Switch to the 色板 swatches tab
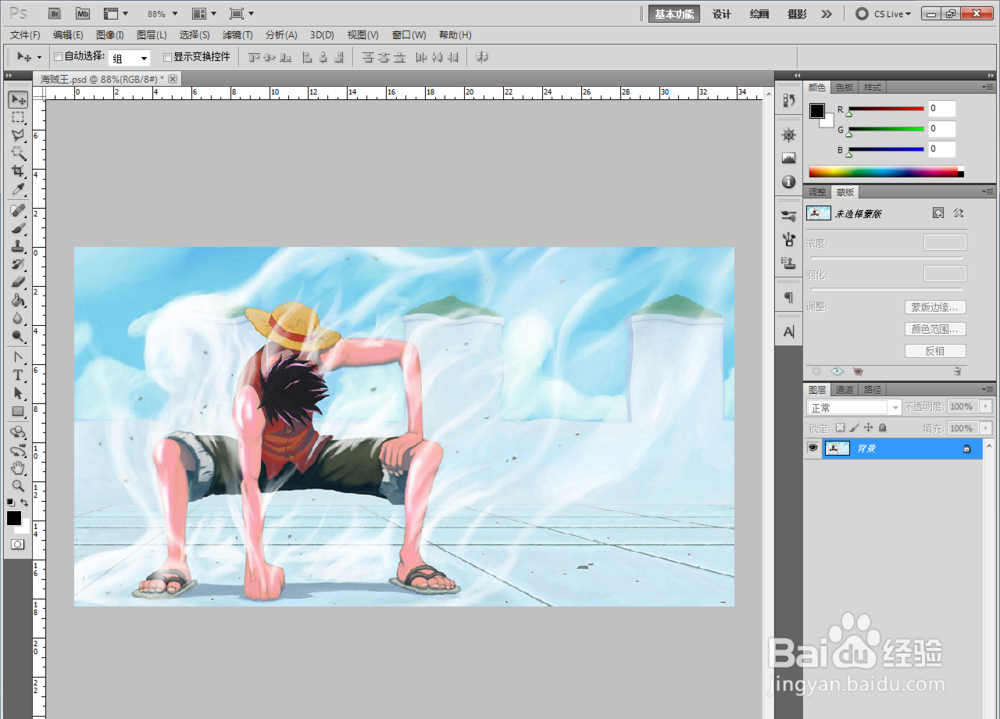1000x719 pixels. pos(844,87)
